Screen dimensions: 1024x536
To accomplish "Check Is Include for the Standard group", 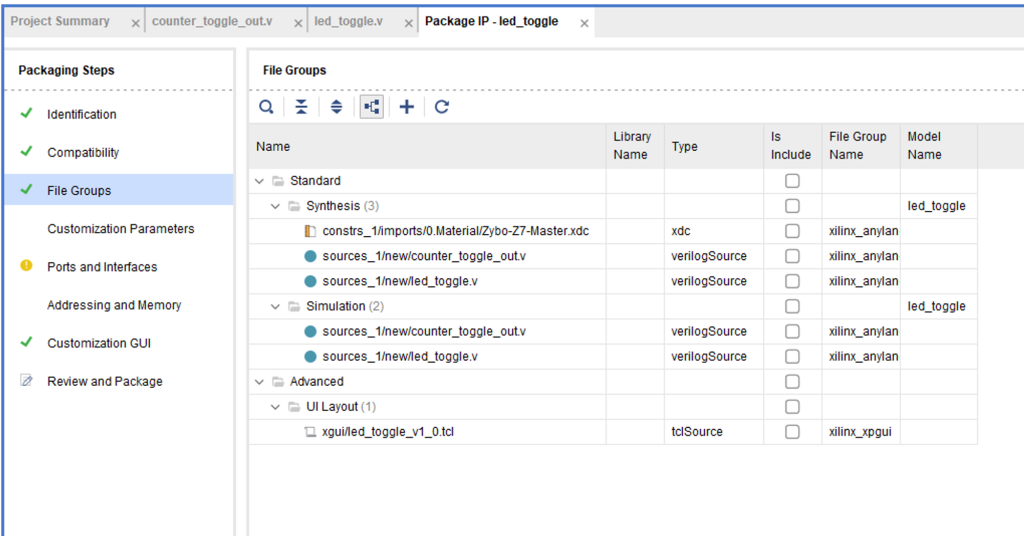I will point(792,181).
